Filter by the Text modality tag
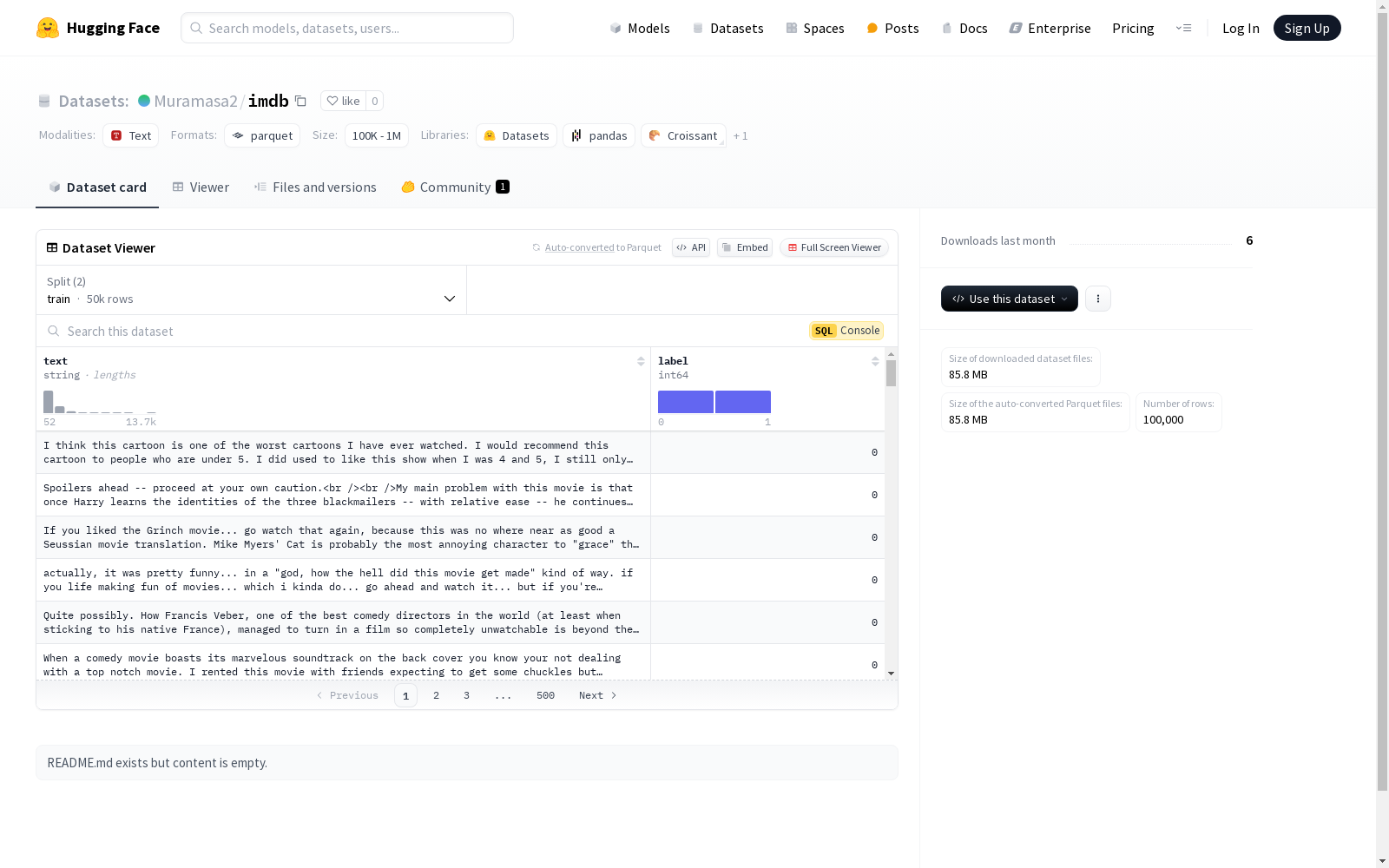 pyautogui.click(x=131, y=135)
